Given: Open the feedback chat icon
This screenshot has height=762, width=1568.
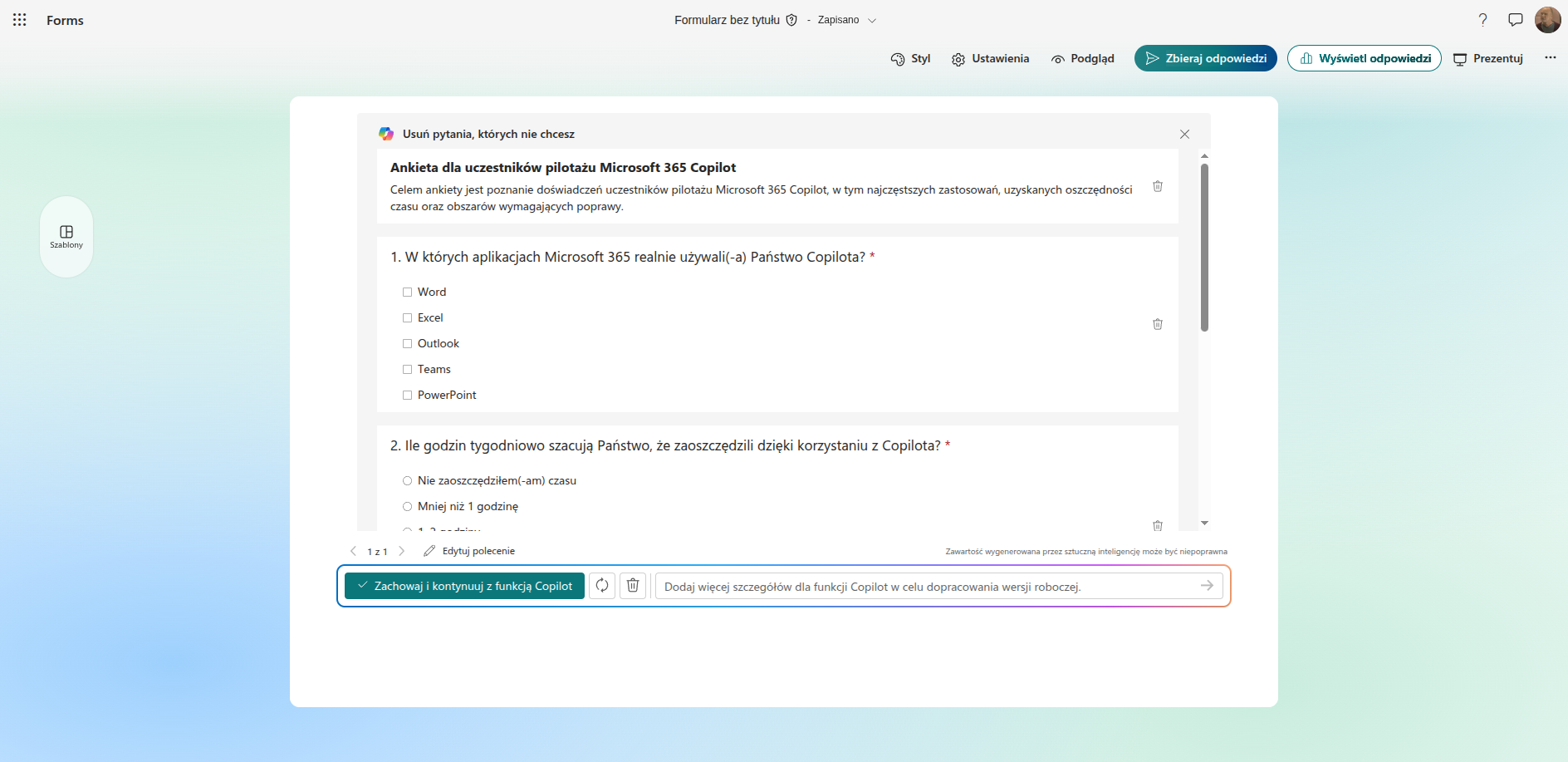Looking at the screenshot, I should tap(1516, 20).
